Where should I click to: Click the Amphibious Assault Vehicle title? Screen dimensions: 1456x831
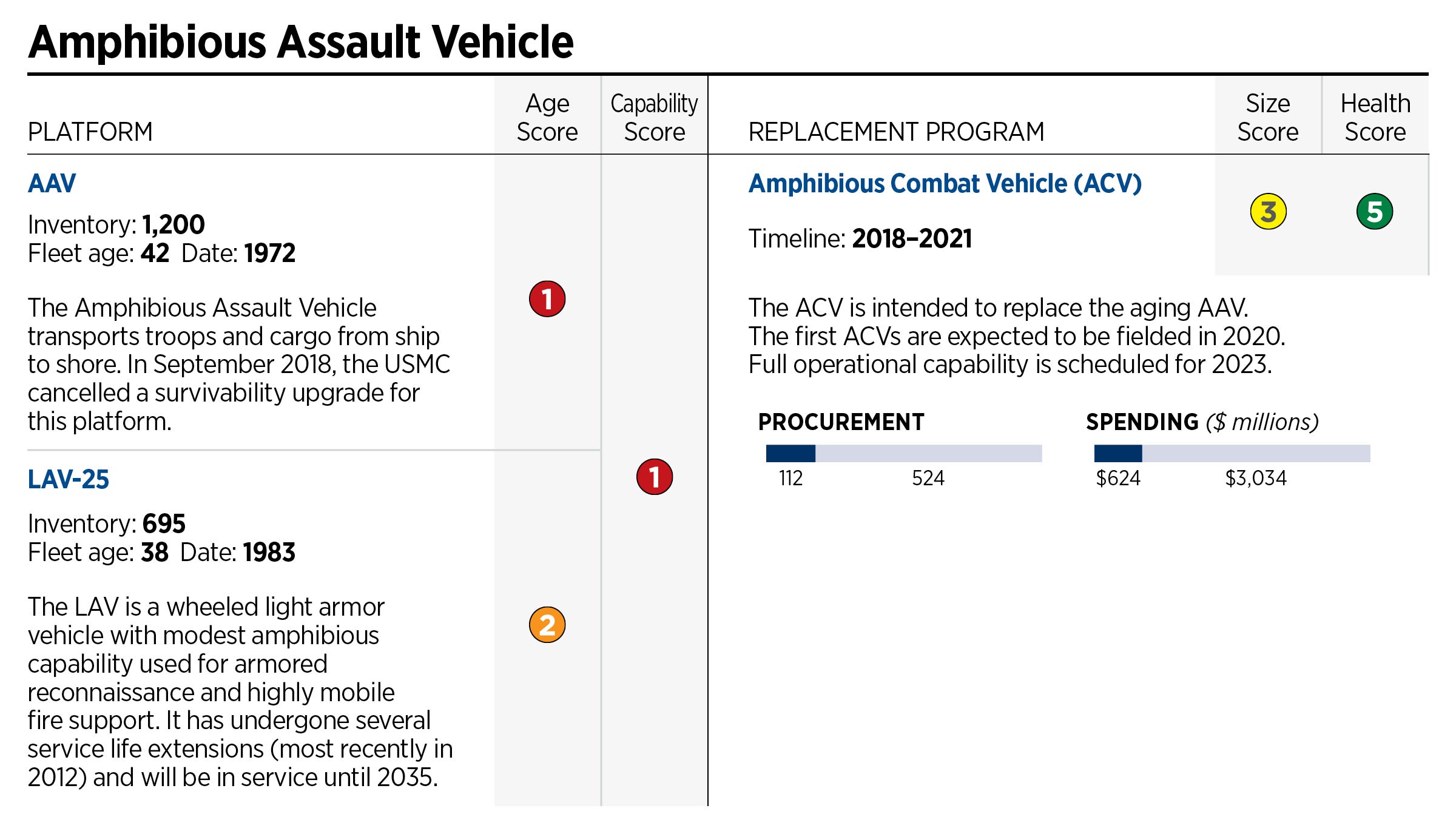(300, 42)
